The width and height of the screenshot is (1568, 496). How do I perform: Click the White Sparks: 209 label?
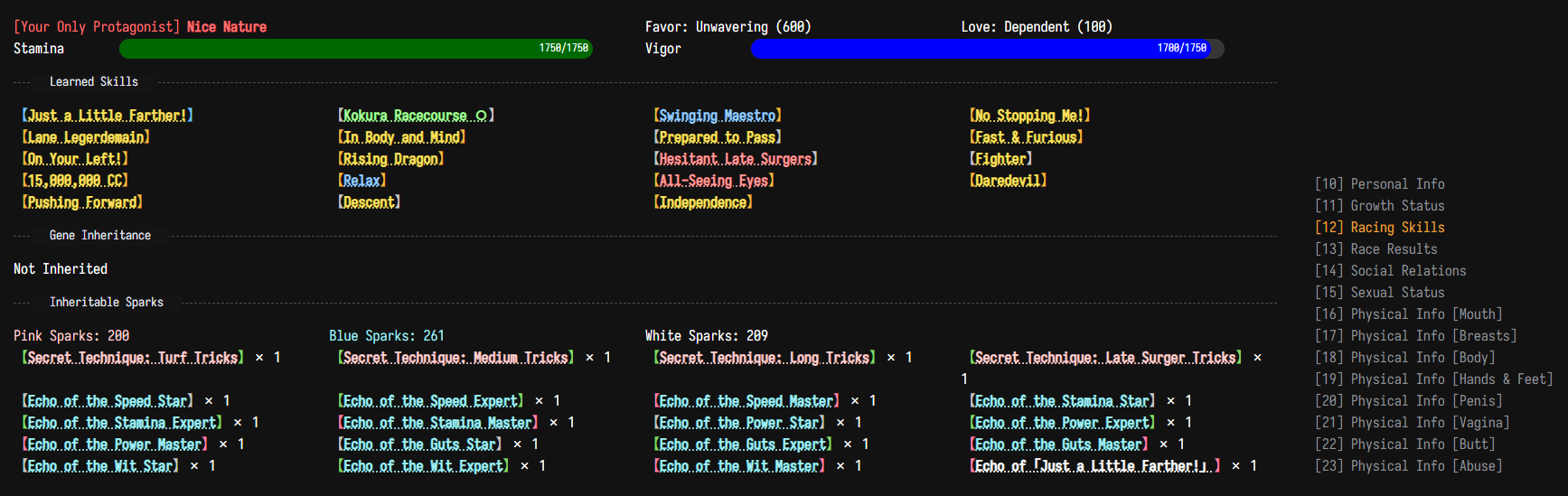707,336
